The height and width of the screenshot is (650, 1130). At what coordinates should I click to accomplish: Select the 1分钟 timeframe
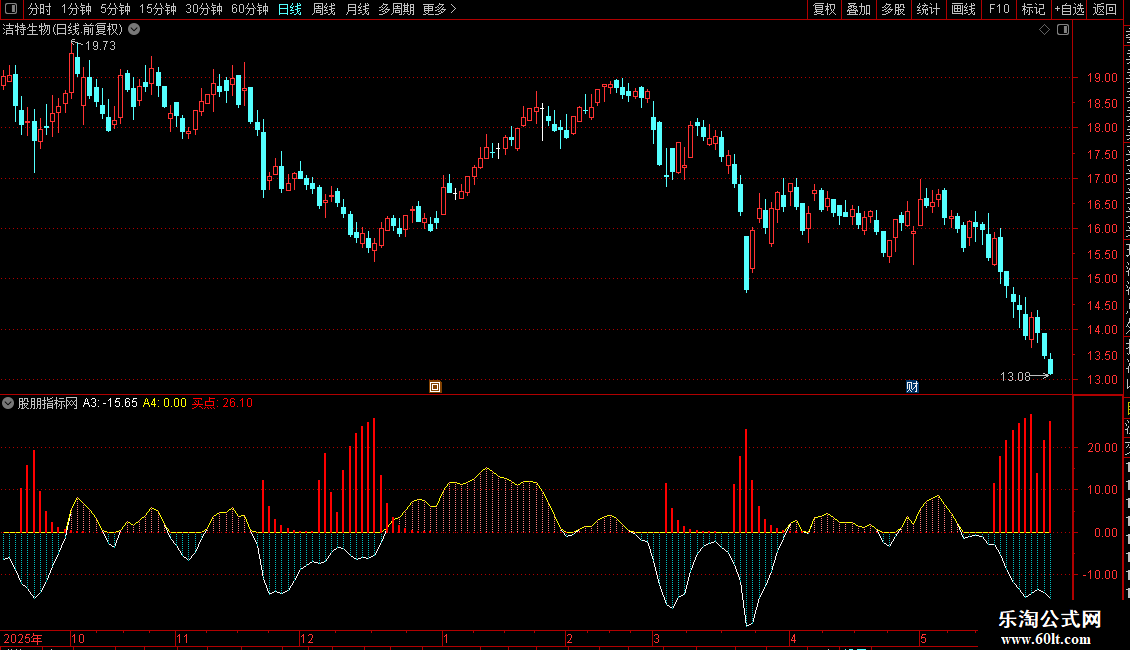tap(76, 9)
